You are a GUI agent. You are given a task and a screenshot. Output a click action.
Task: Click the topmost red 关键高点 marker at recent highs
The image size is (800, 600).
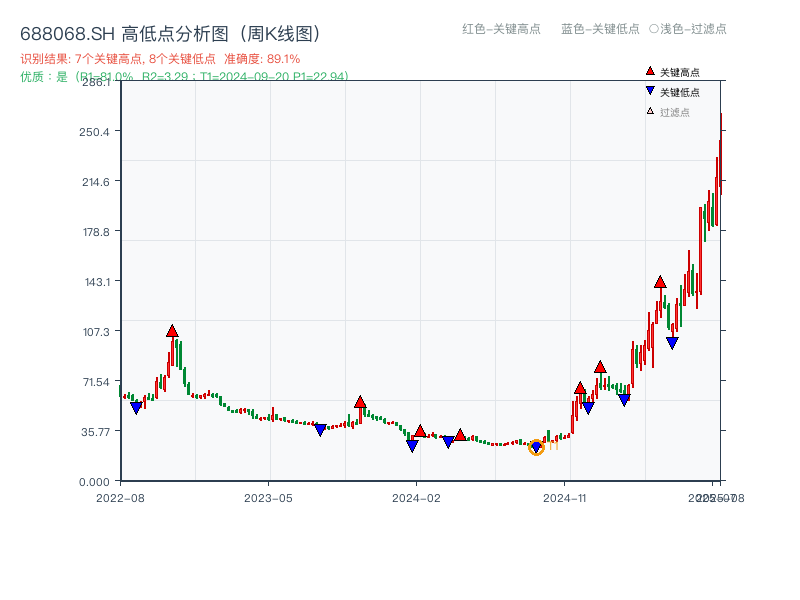click(661, 282)
